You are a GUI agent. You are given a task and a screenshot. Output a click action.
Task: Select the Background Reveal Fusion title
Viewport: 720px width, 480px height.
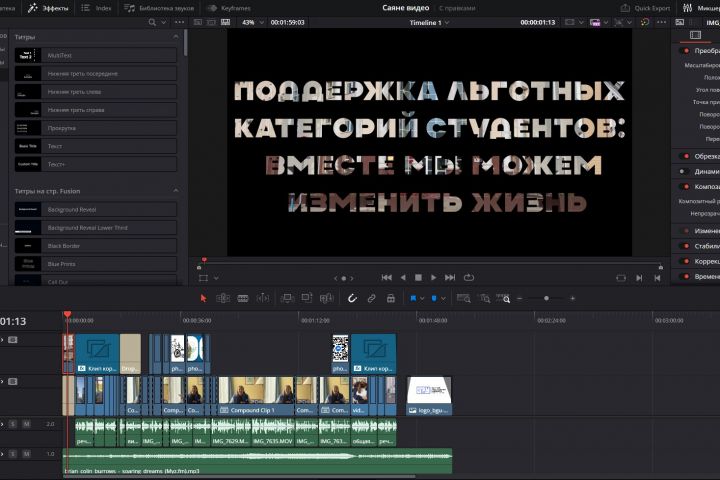click(96, 209)
